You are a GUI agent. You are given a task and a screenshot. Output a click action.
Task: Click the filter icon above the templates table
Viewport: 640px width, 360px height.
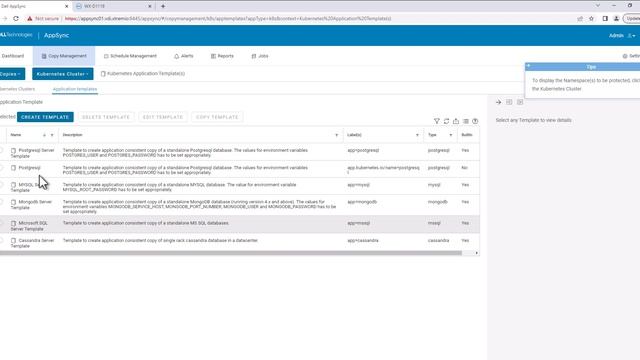[x=437, y=121]
